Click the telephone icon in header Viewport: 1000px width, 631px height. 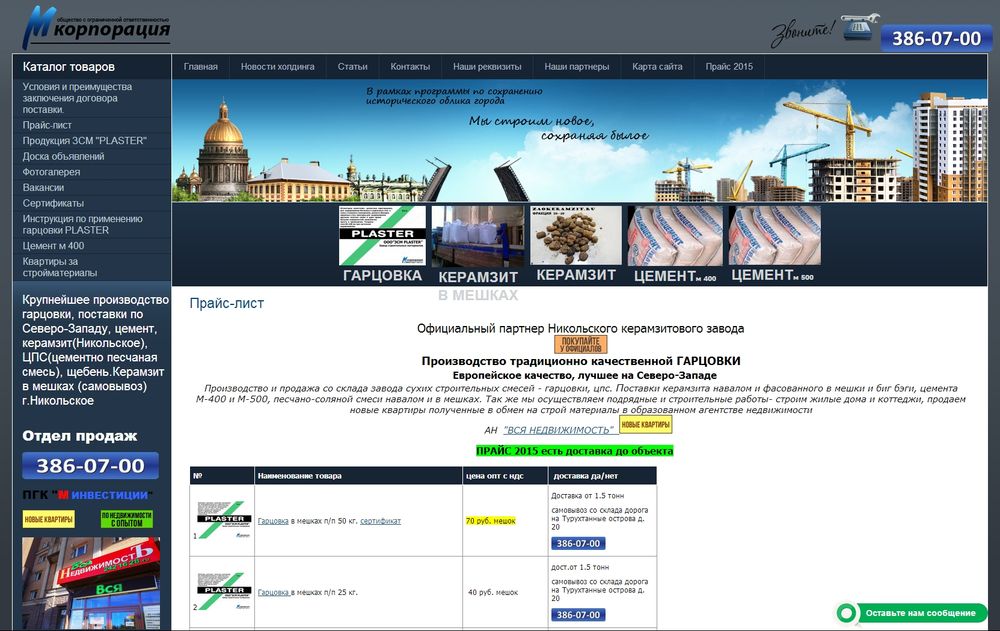(x=858, y=27)
